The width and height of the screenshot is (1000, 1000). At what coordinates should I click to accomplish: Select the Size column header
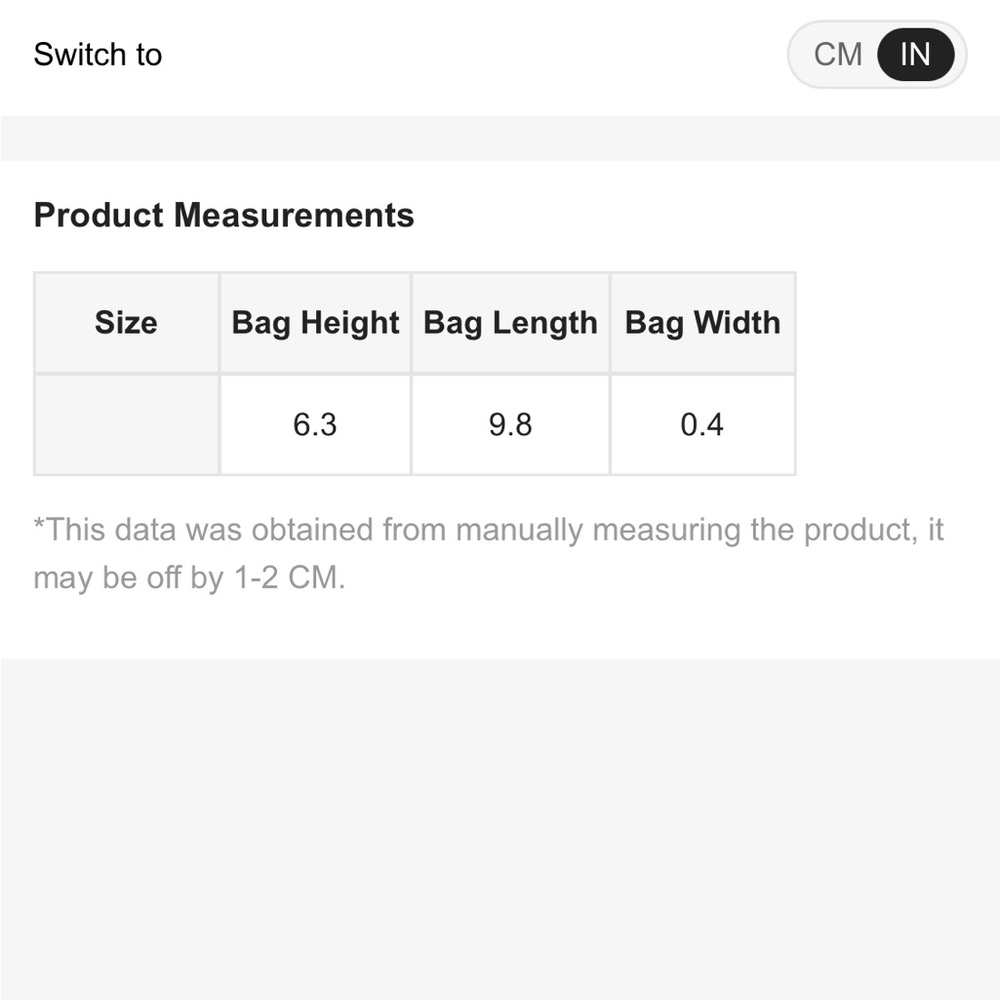126,323
